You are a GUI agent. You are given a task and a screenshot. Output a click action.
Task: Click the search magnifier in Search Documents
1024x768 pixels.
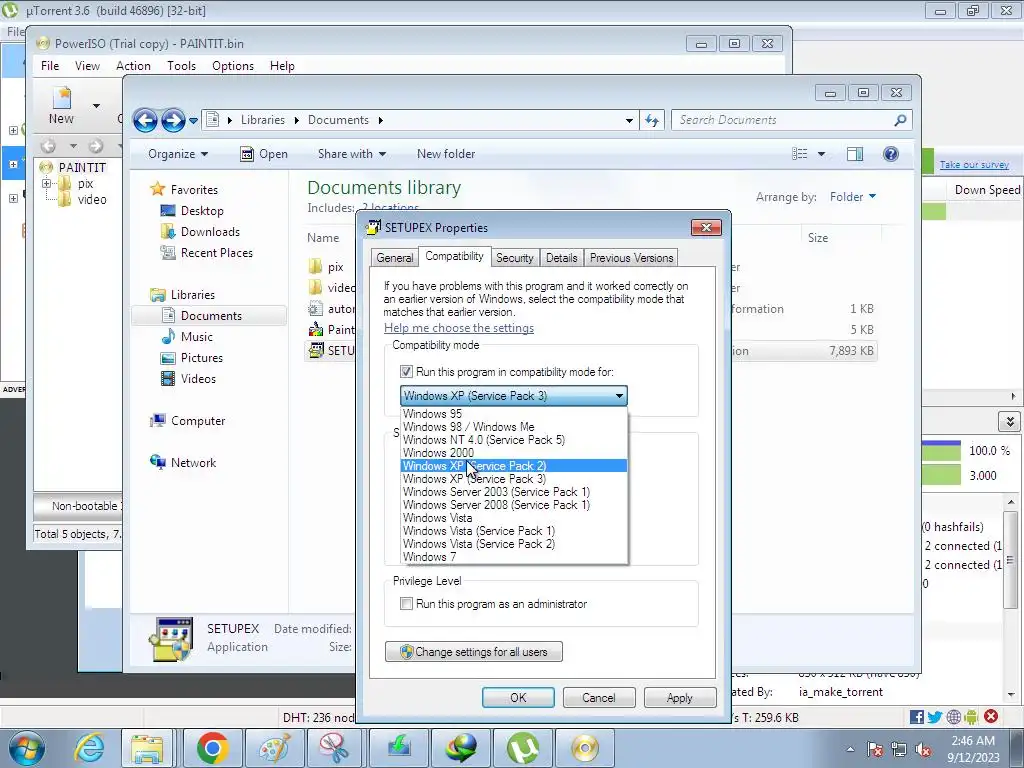click(900, 120)
